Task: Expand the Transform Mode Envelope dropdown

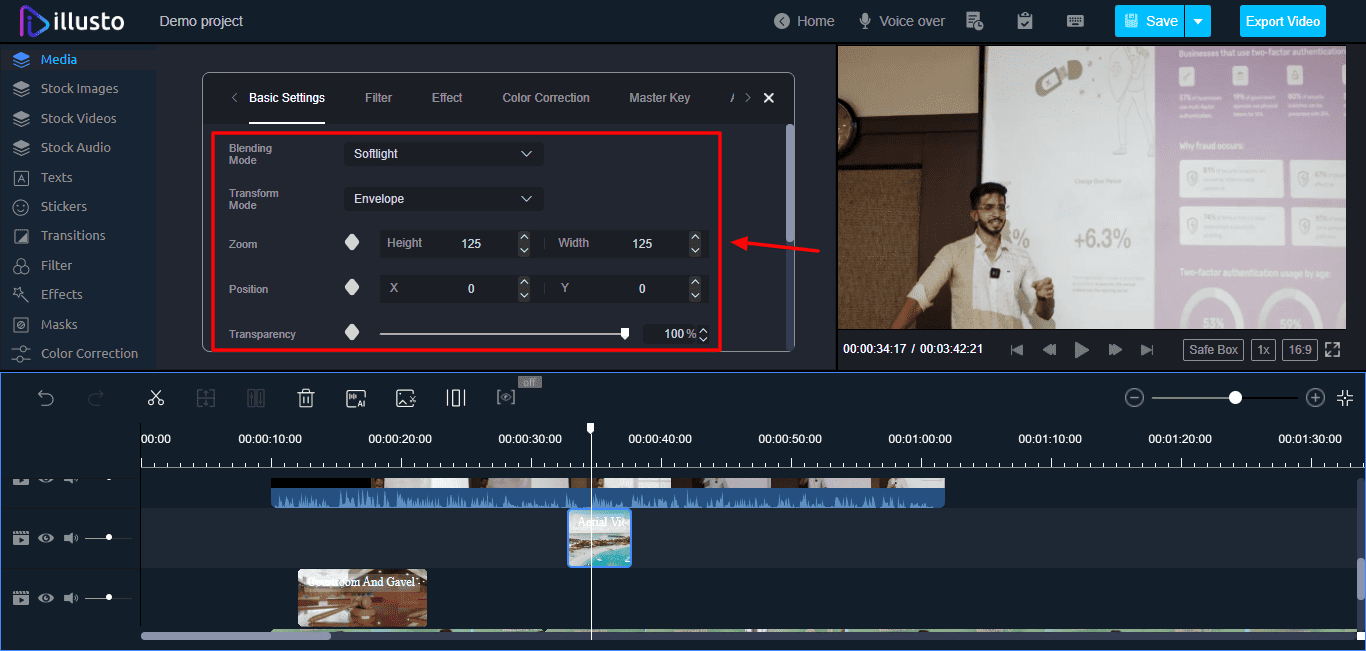Action: 443,199
